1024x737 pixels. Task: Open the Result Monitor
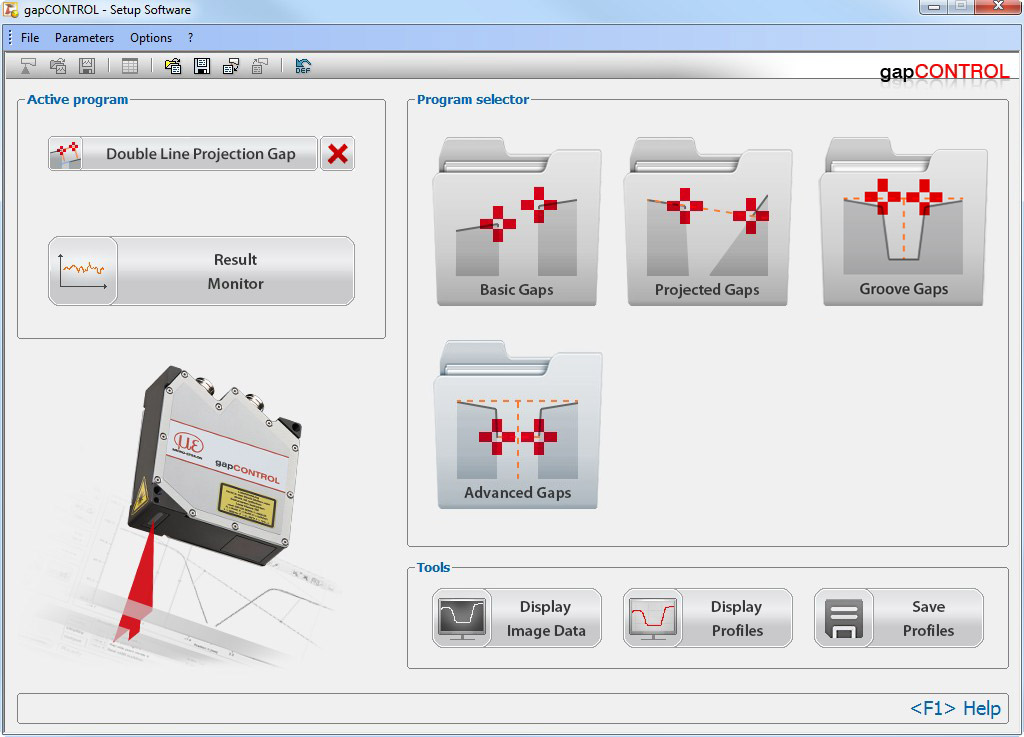pos(201,271)
